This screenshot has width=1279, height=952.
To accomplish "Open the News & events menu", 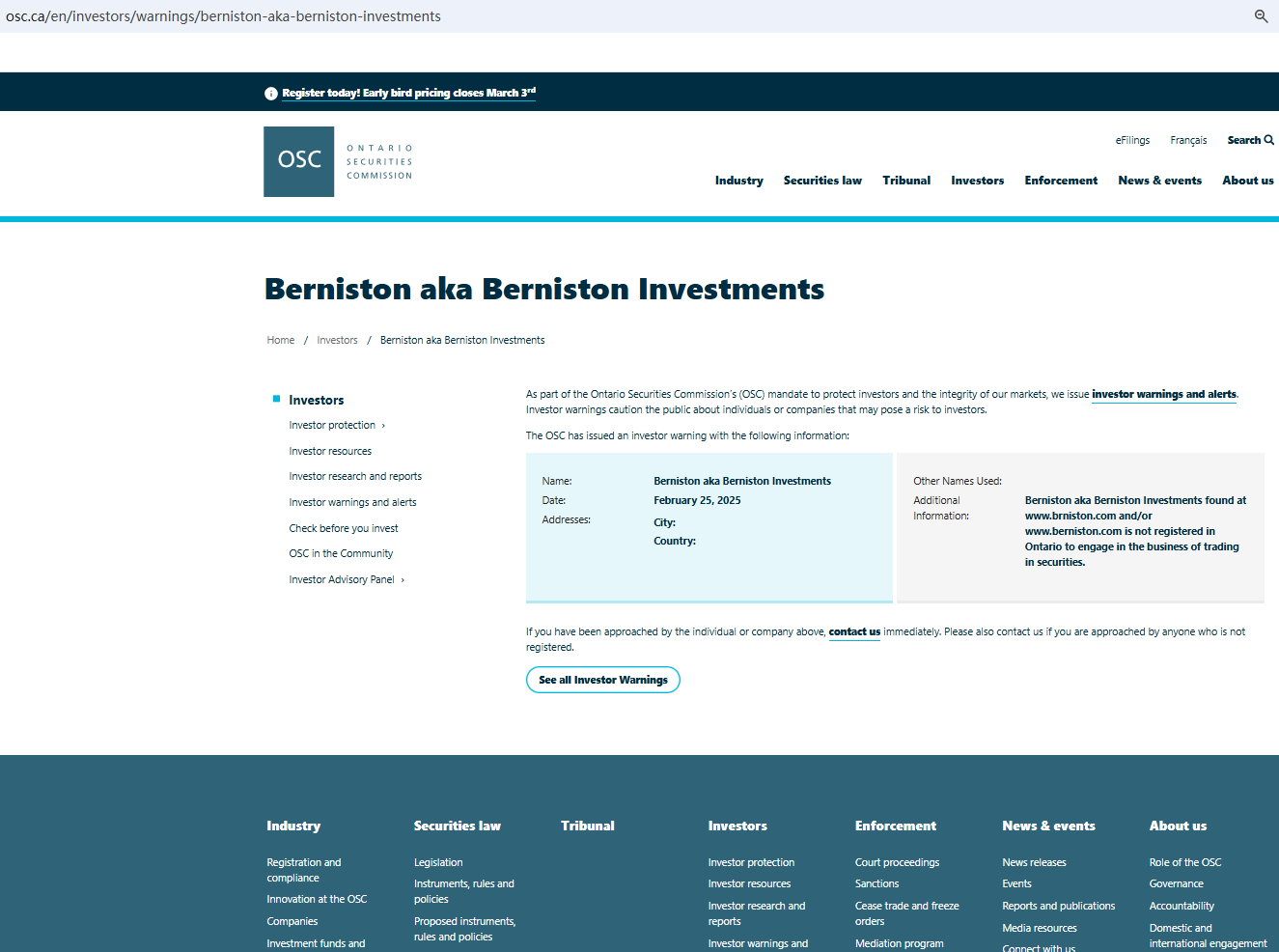I will [x=1160, y=181].
